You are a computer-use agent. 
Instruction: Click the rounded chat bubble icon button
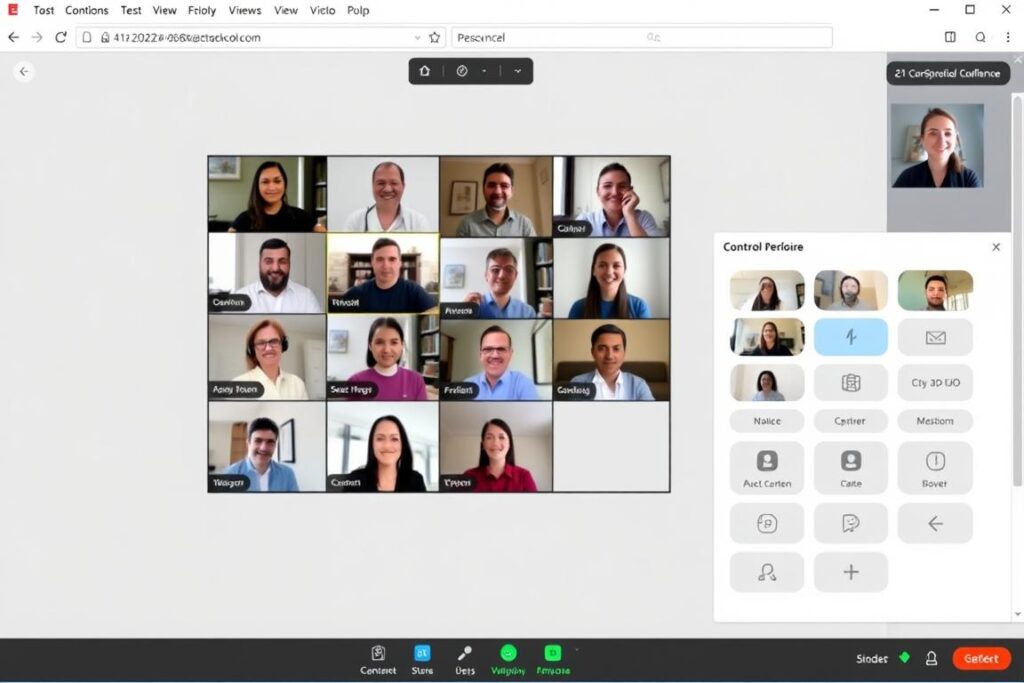tap(767, 523)
